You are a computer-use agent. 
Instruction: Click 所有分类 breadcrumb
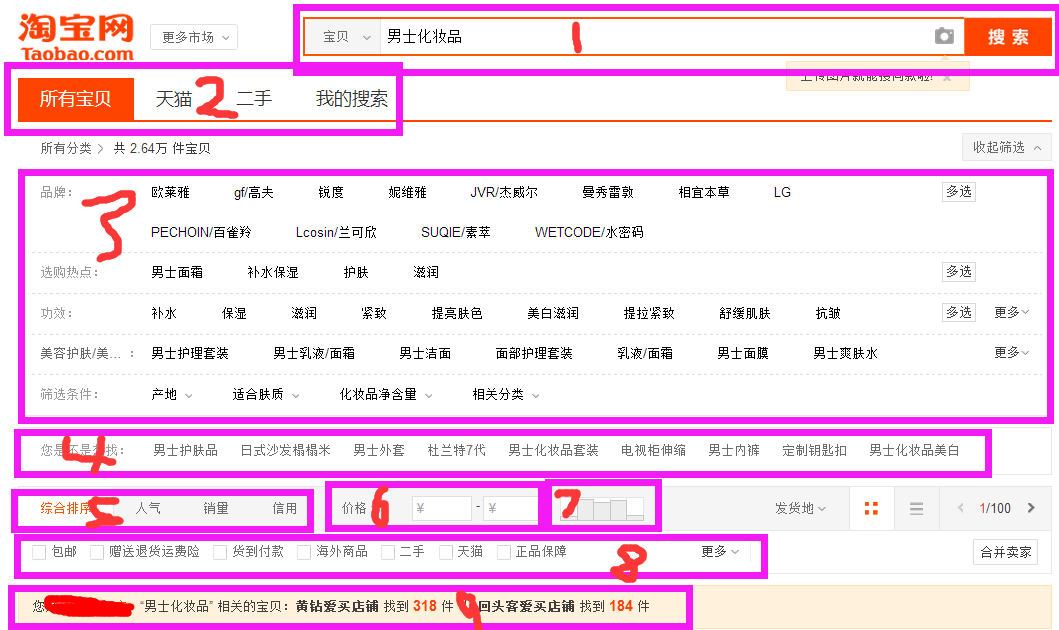tap(66, 149)
